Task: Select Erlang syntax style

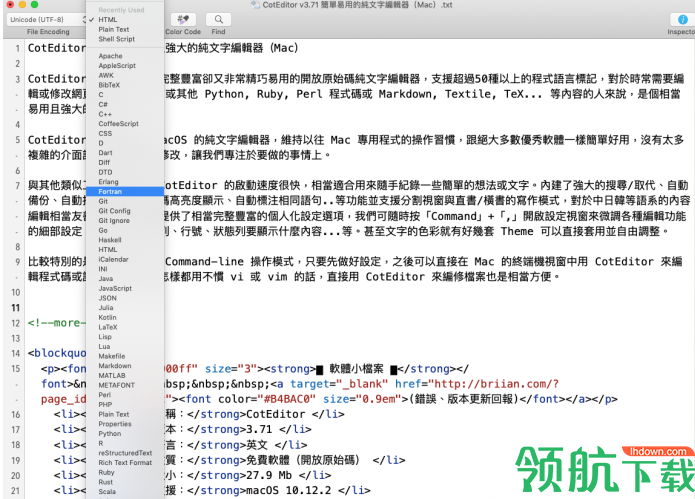Action: click(x=108, y=182)
